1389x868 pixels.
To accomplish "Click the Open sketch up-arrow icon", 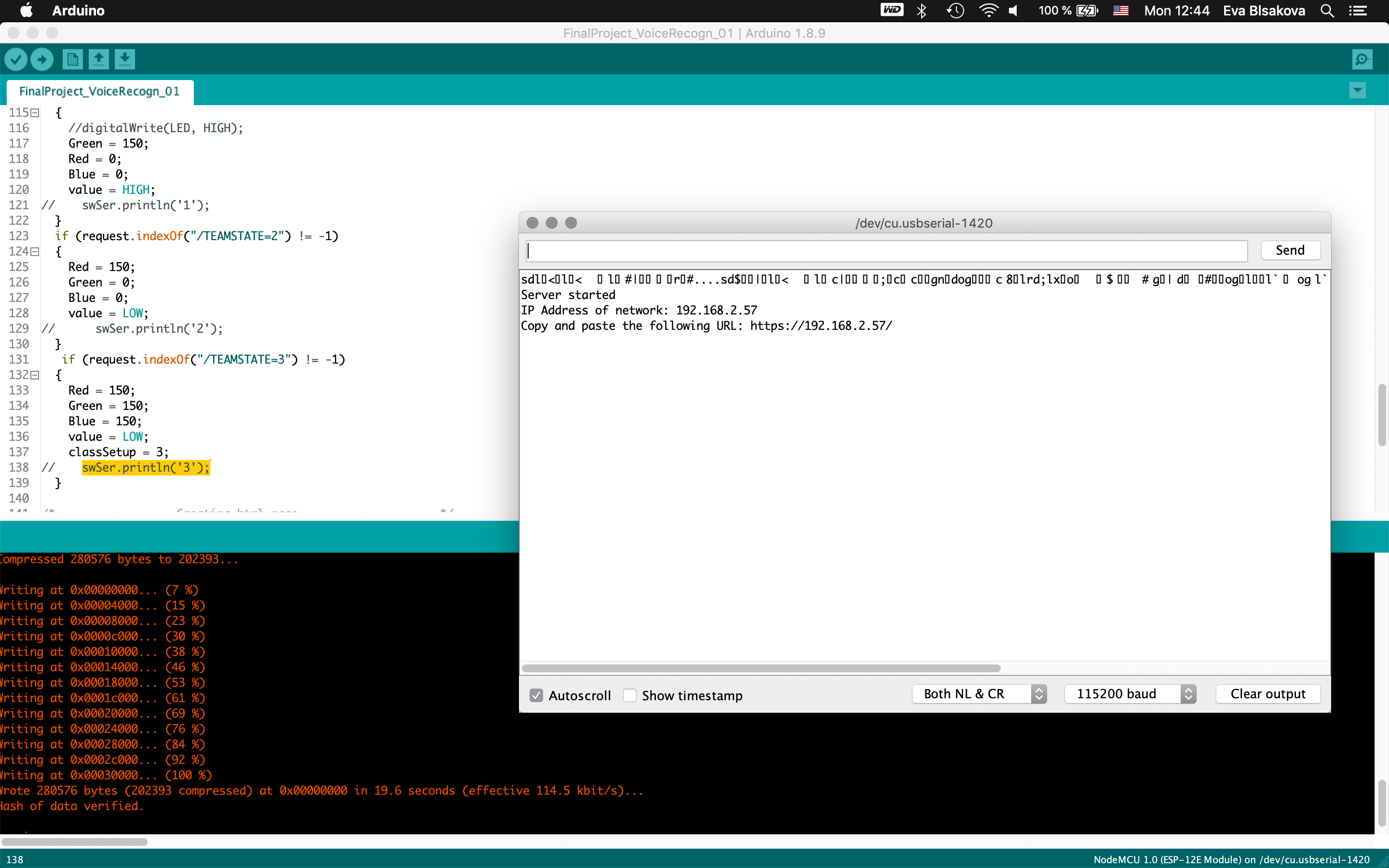I will [99, 59].
